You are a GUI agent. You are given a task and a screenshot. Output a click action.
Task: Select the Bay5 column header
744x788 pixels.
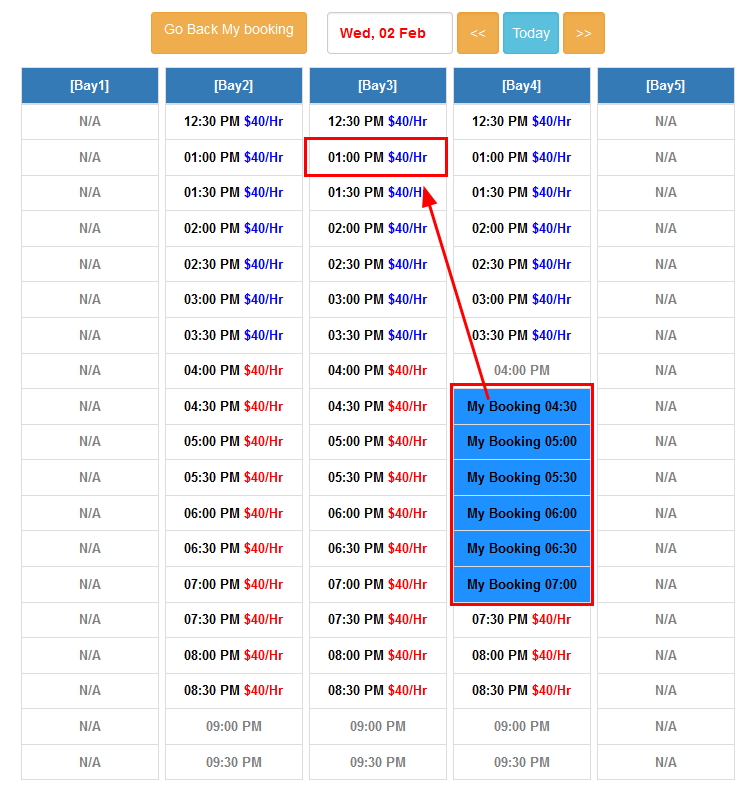tap(666, 86)
